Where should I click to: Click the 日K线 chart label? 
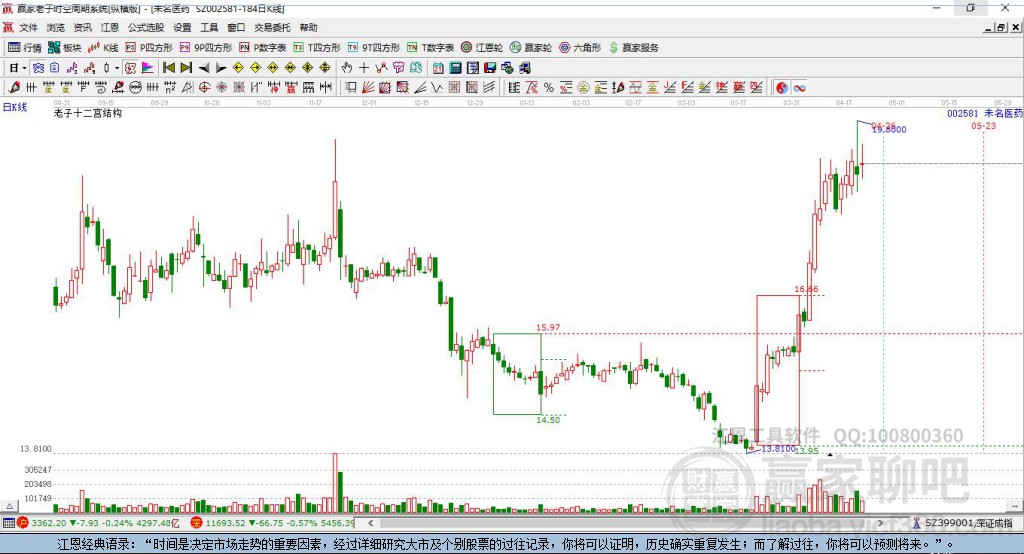pyautogui.click(x=15, y=107)
